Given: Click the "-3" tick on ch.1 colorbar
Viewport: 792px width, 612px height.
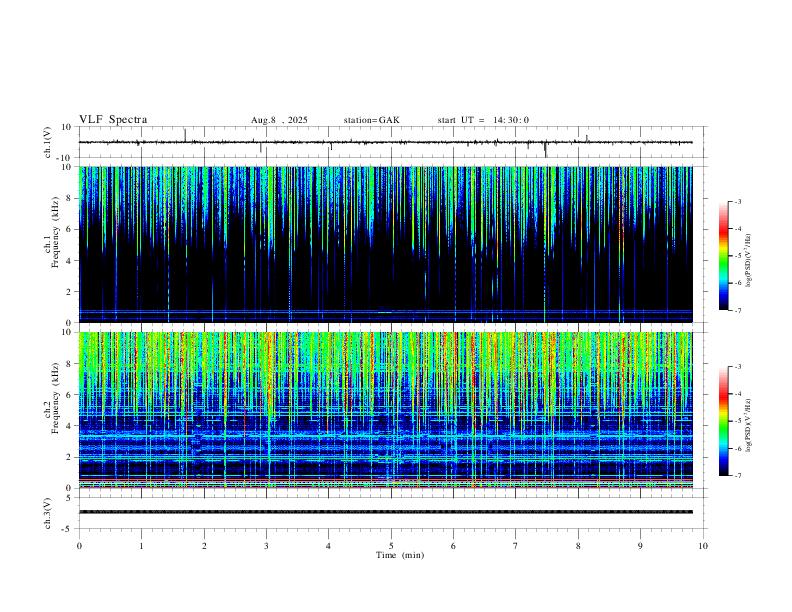Looking at the screenshot, I should pyautogui.click(x=737, y=201).
